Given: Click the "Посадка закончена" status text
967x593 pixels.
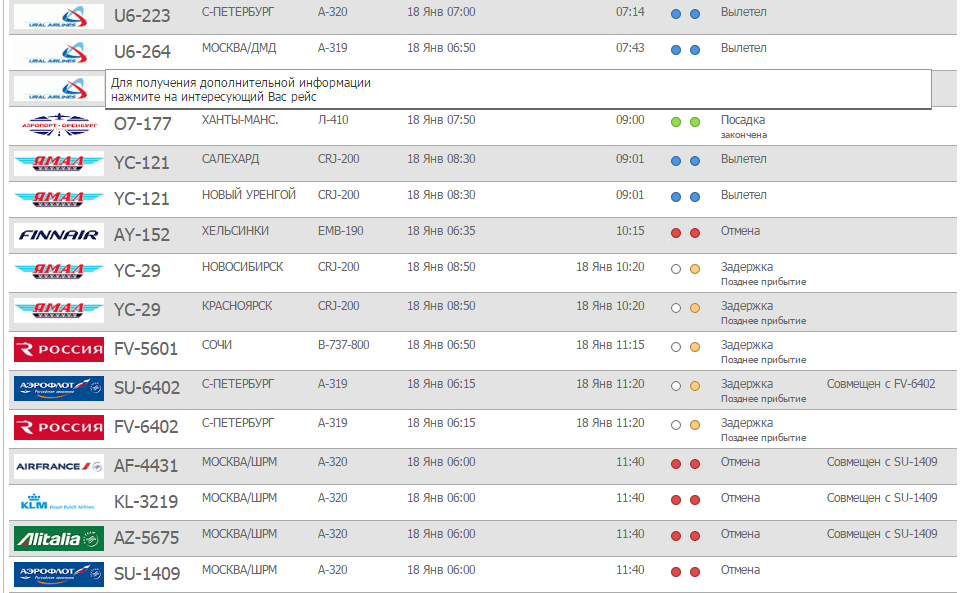Looking at the screenshot, I should (x=744, y=126).
